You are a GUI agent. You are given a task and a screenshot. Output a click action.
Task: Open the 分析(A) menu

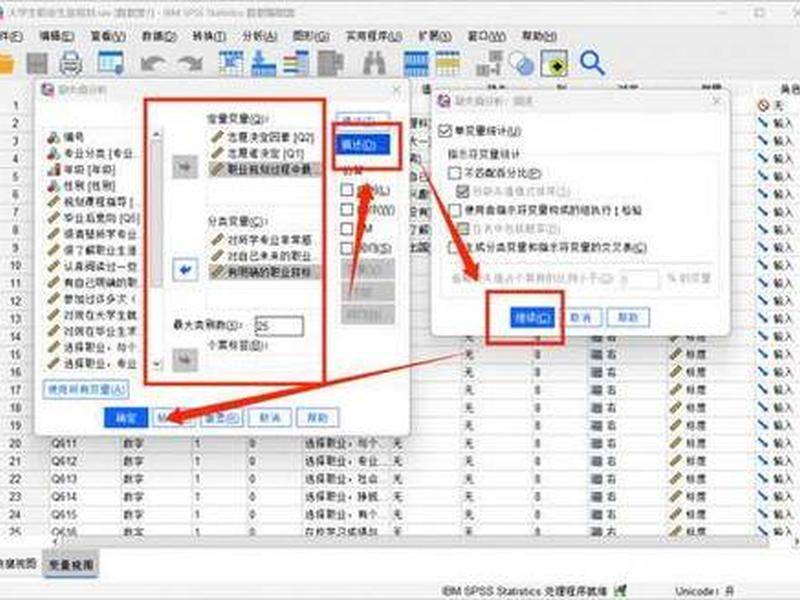pos(259,36)
